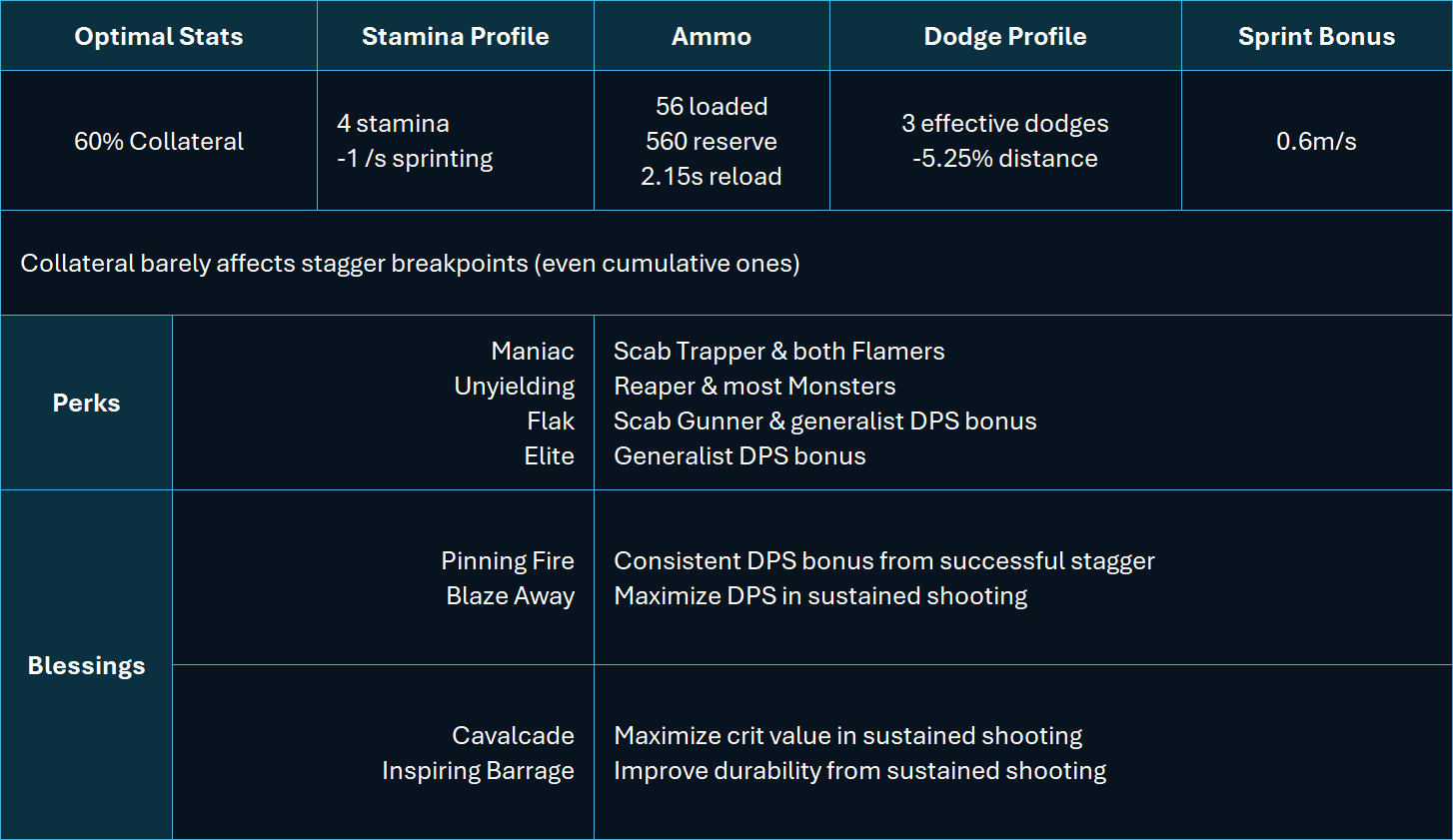Select the Dodge Profile header cell
Image resolution: width=1453 pixels, height=840 pixels.
point(1005,36)
